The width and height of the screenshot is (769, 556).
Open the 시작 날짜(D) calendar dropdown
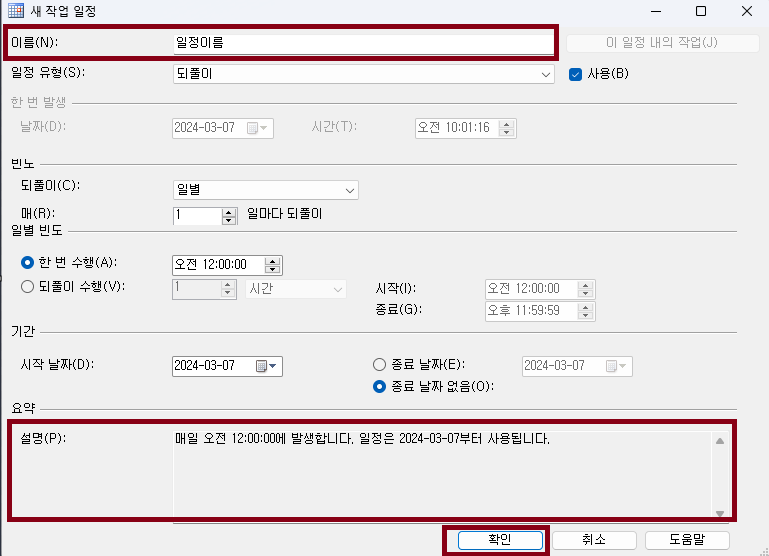(x=267, y=366)
